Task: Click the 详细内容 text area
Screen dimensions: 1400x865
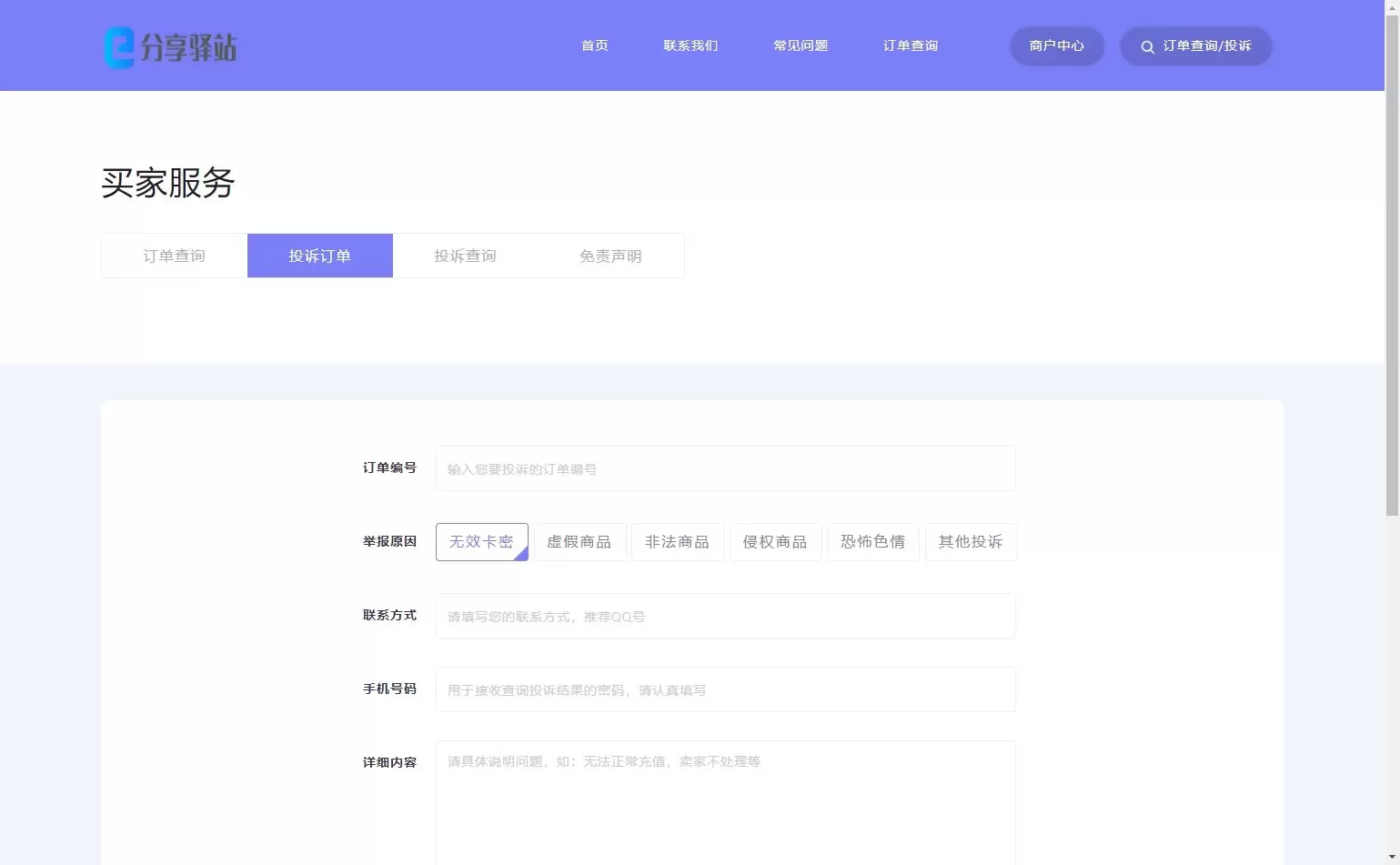Action: (726, 803)
